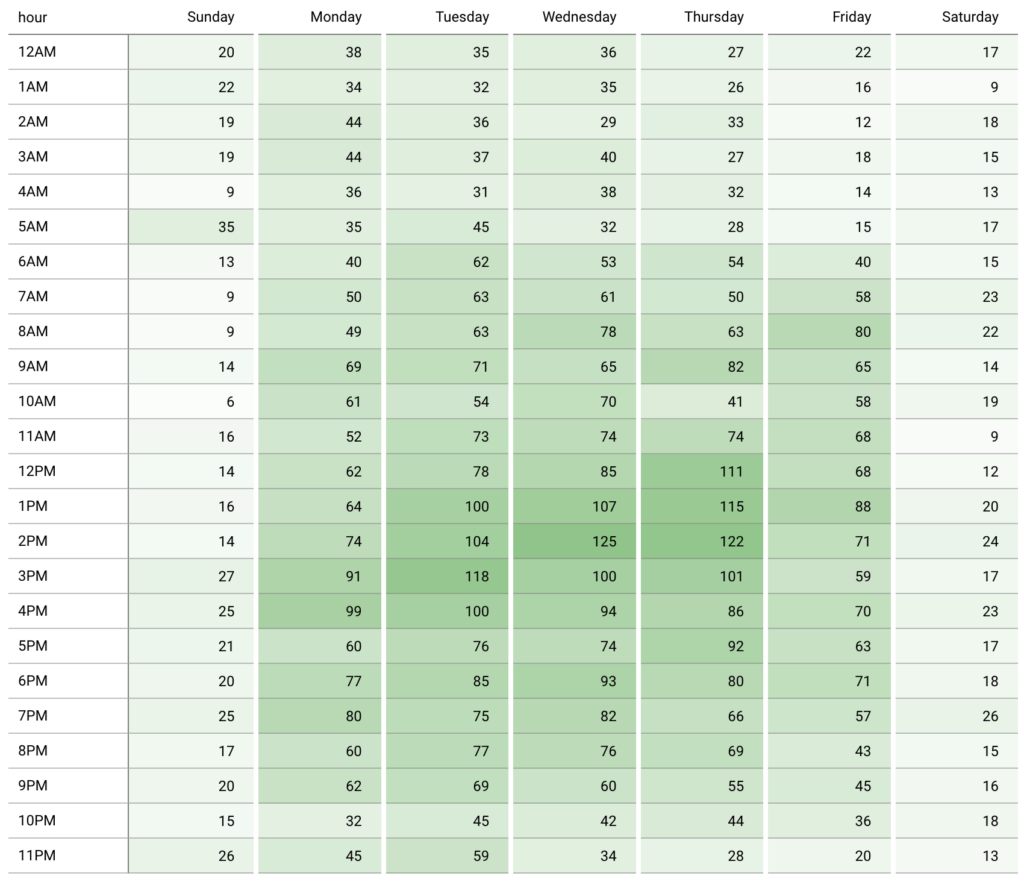Click the Monday column header
The height and width of the screenshot is (882, 1024).
(336, 17)
